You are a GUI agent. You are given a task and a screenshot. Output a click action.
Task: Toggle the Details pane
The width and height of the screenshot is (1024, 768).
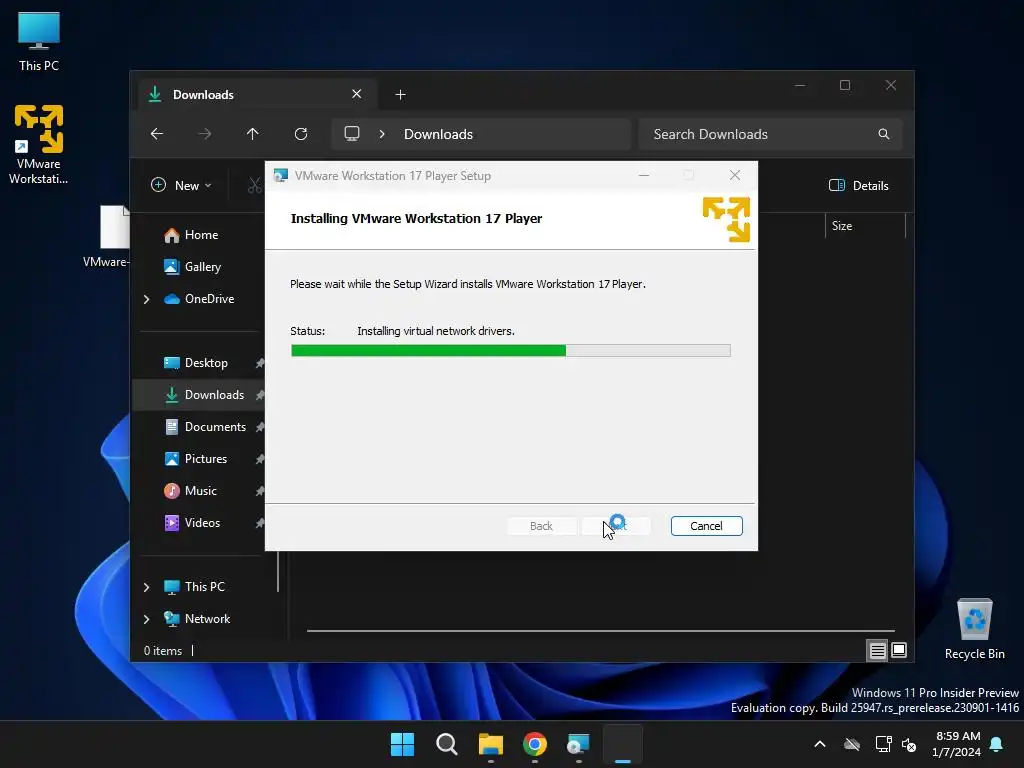[x=858, y=185]
